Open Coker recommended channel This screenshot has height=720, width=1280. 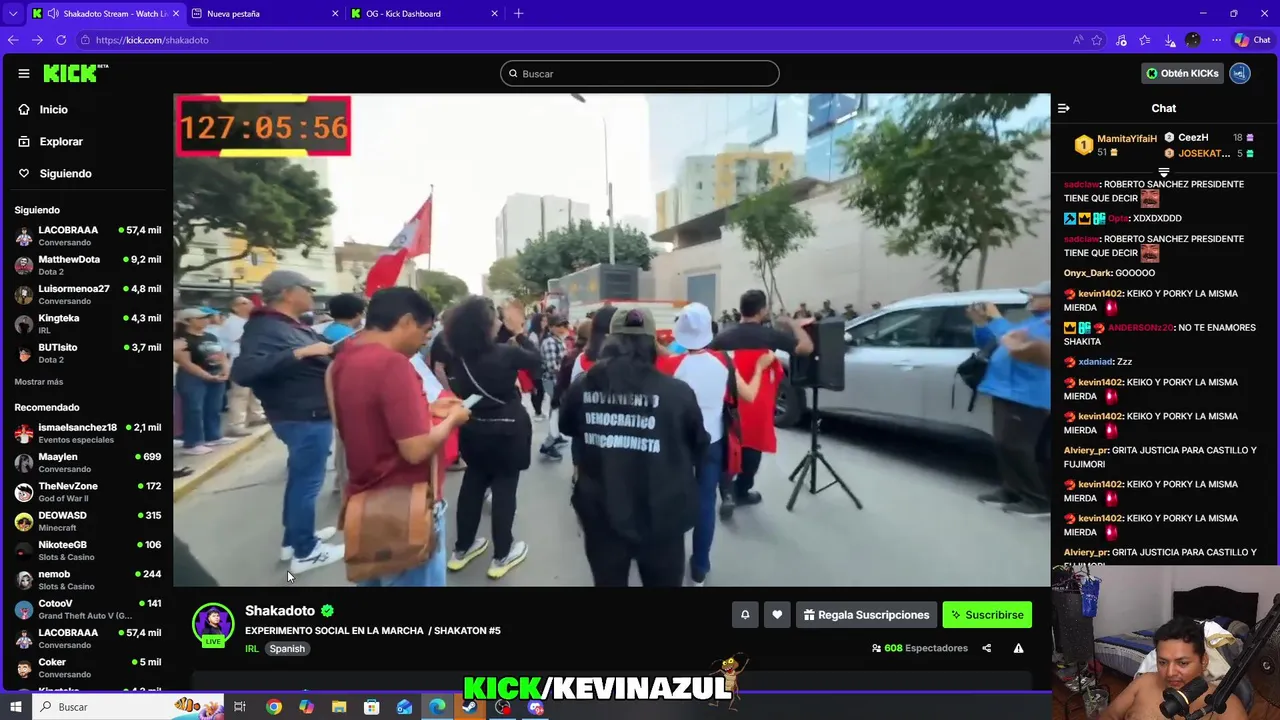pos(88,668)
